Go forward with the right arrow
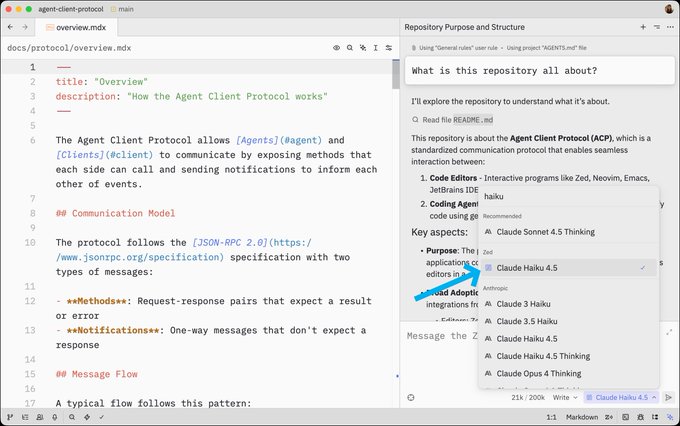 [x=25, y=27]
